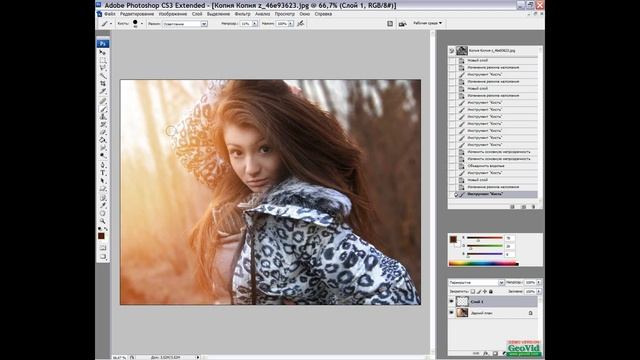
Task: Select the Задний план layer name
Action: [x=482, y=313]
